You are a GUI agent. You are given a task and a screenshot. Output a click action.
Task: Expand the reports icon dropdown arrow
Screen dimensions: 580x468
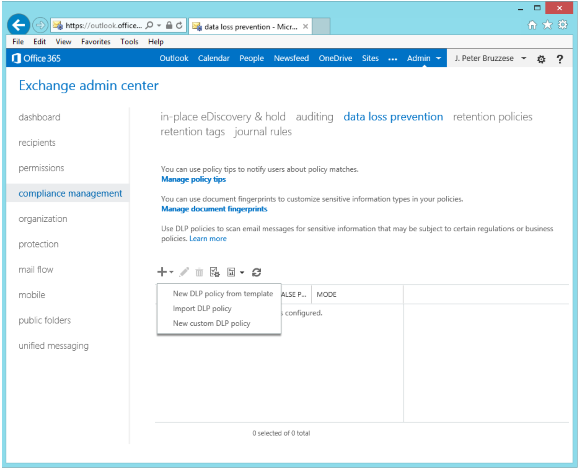(x=242, y=273)
